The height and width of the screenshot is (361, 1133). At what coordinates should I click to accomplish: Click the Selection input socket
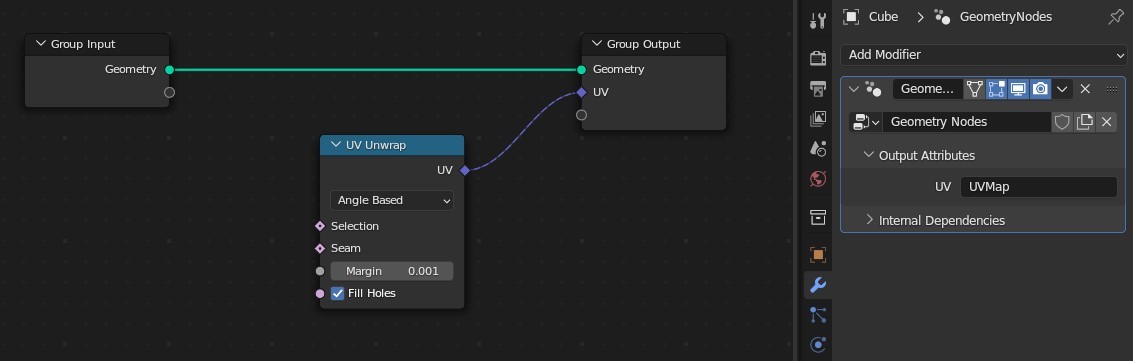click(320, 226)
